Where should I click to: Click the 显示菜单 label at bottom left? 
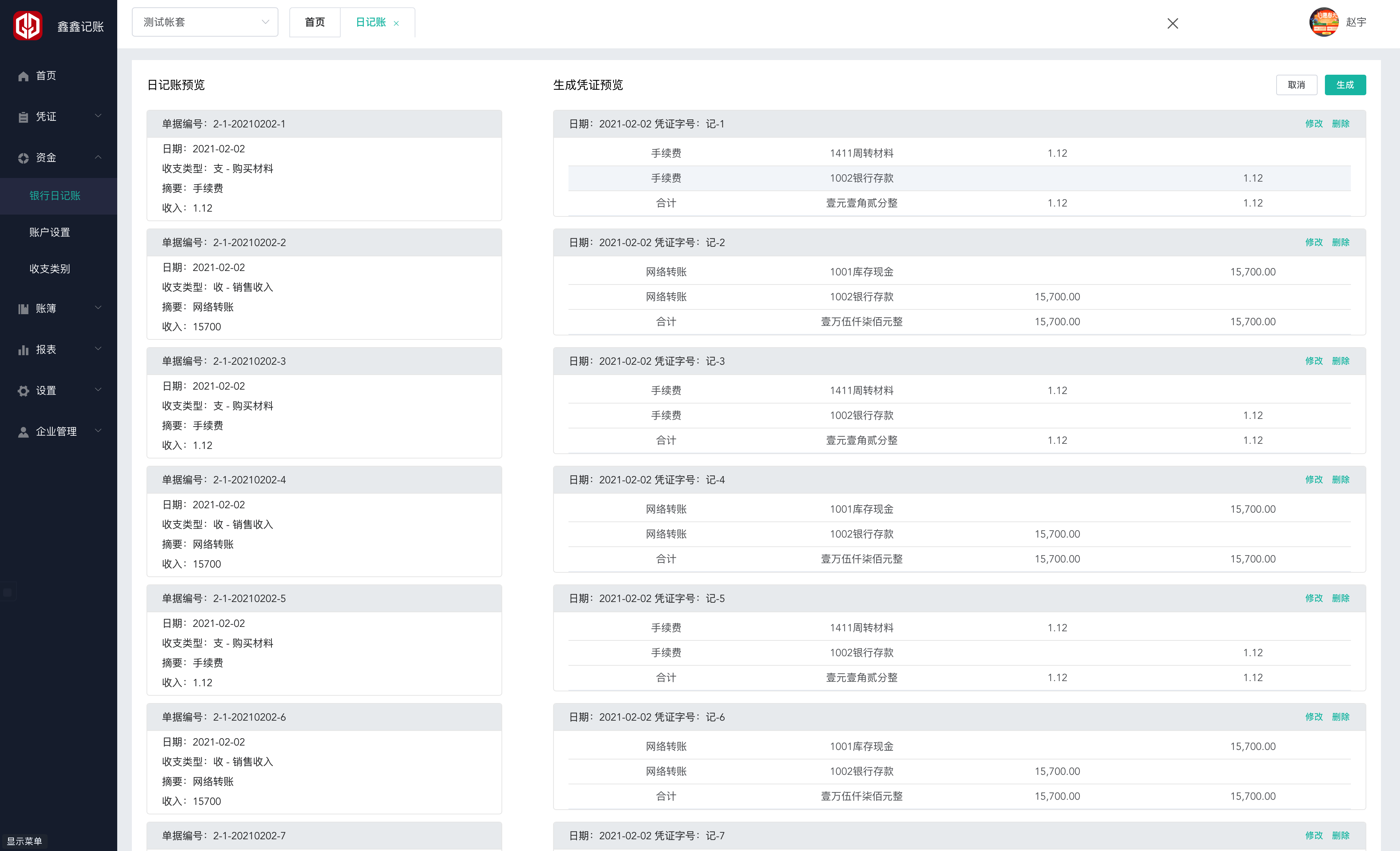coord(24,841)
